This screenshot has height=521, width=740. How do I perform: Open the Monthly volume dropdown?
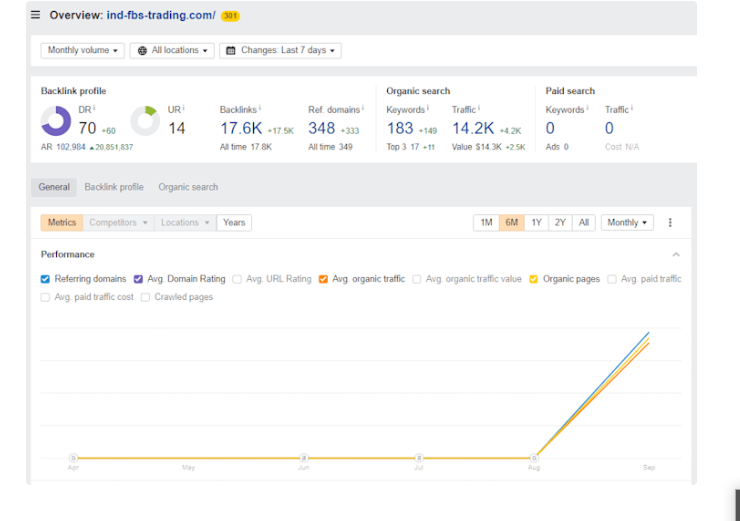click(x=83, y=50)
